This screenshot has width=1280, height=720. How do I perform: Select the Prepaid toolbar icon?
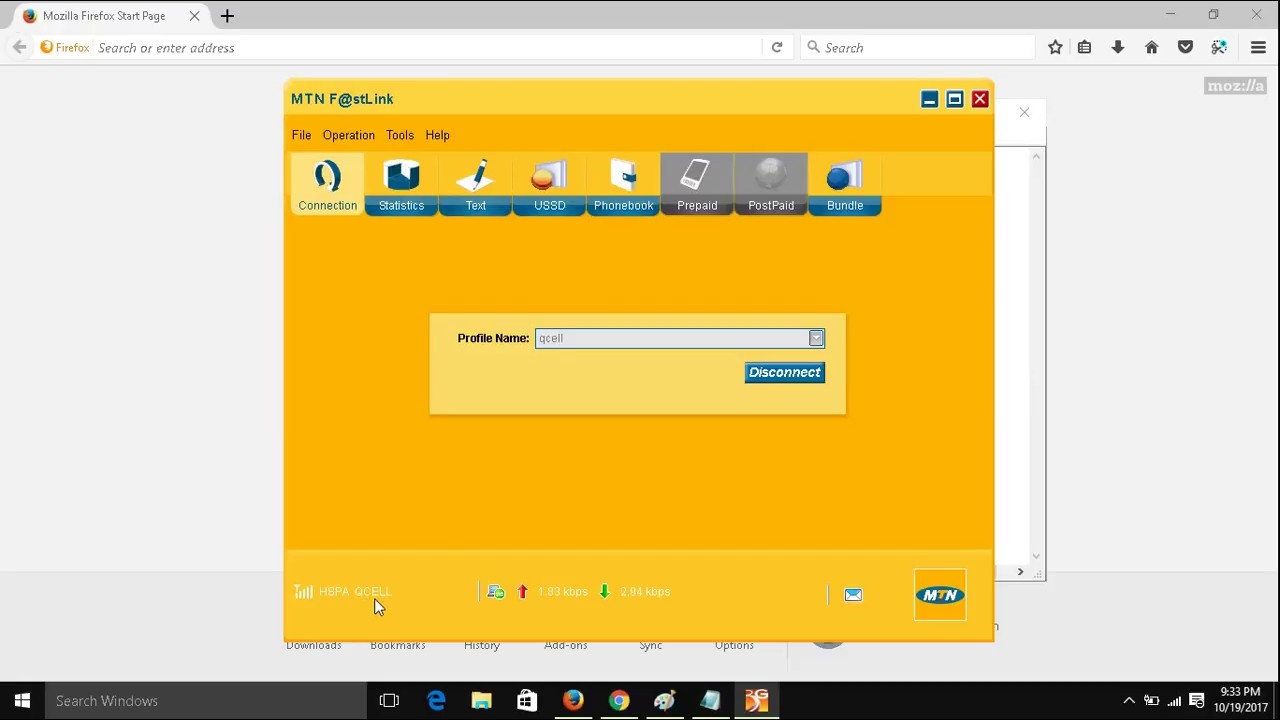697,184
